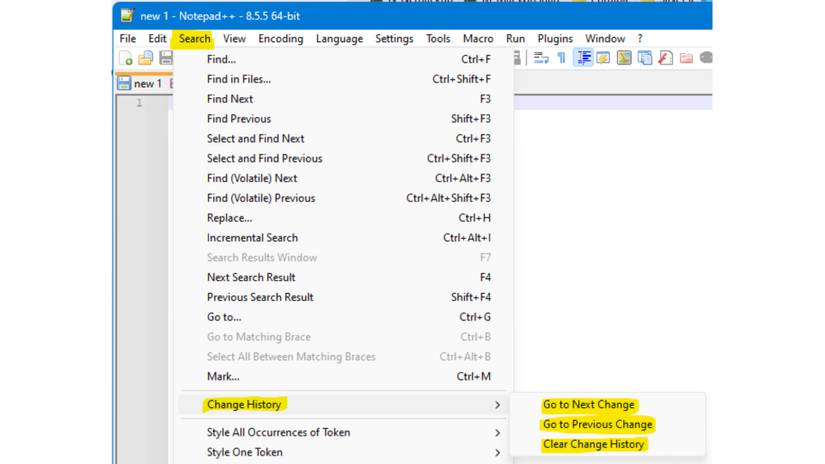Click the Open file toolbar icon
The height and width of the screenshot is (464, 825).
click(x=146, y=59)
